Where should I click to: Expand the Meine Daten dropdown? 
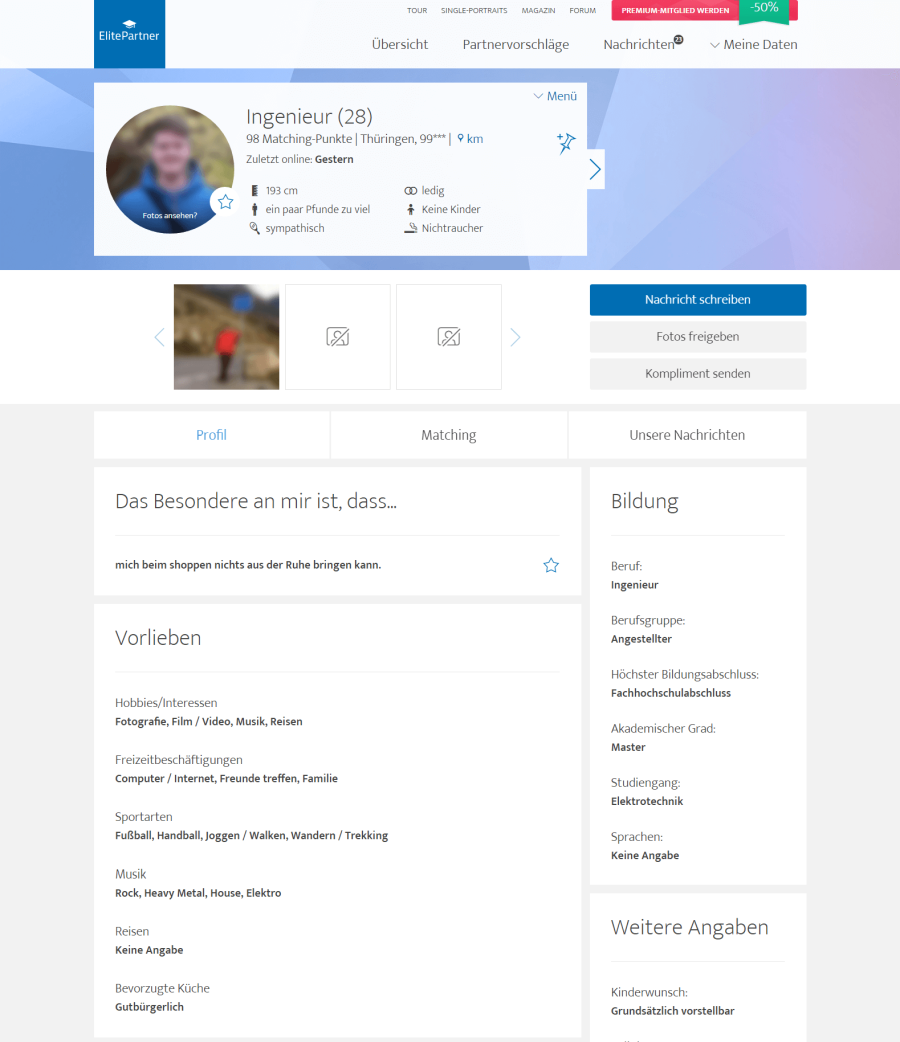click(x=754, y=45)
